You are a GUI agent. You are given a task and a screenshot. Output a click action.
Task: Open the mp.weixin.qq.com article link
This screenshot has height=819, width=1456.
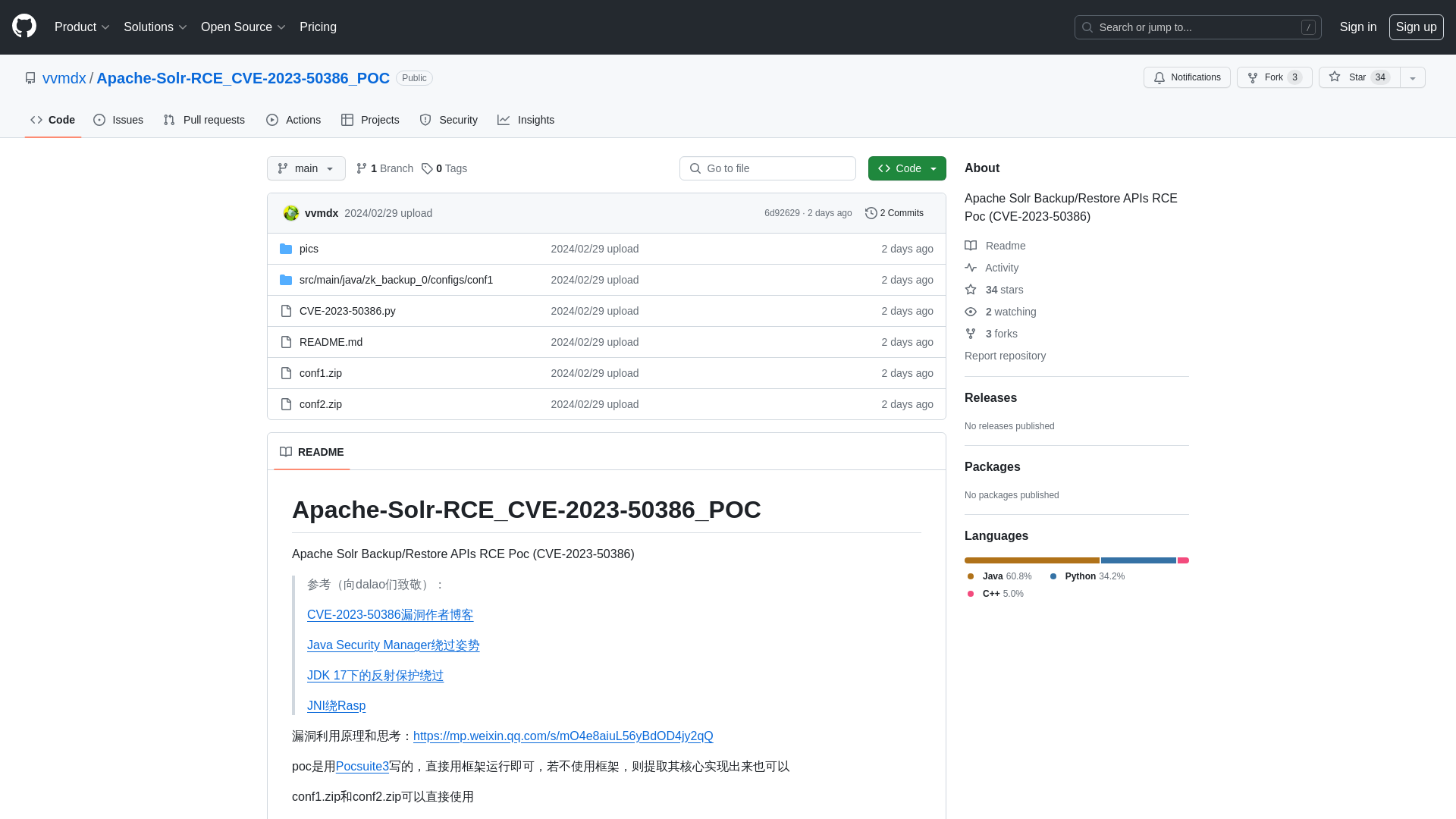click(563, 736)
